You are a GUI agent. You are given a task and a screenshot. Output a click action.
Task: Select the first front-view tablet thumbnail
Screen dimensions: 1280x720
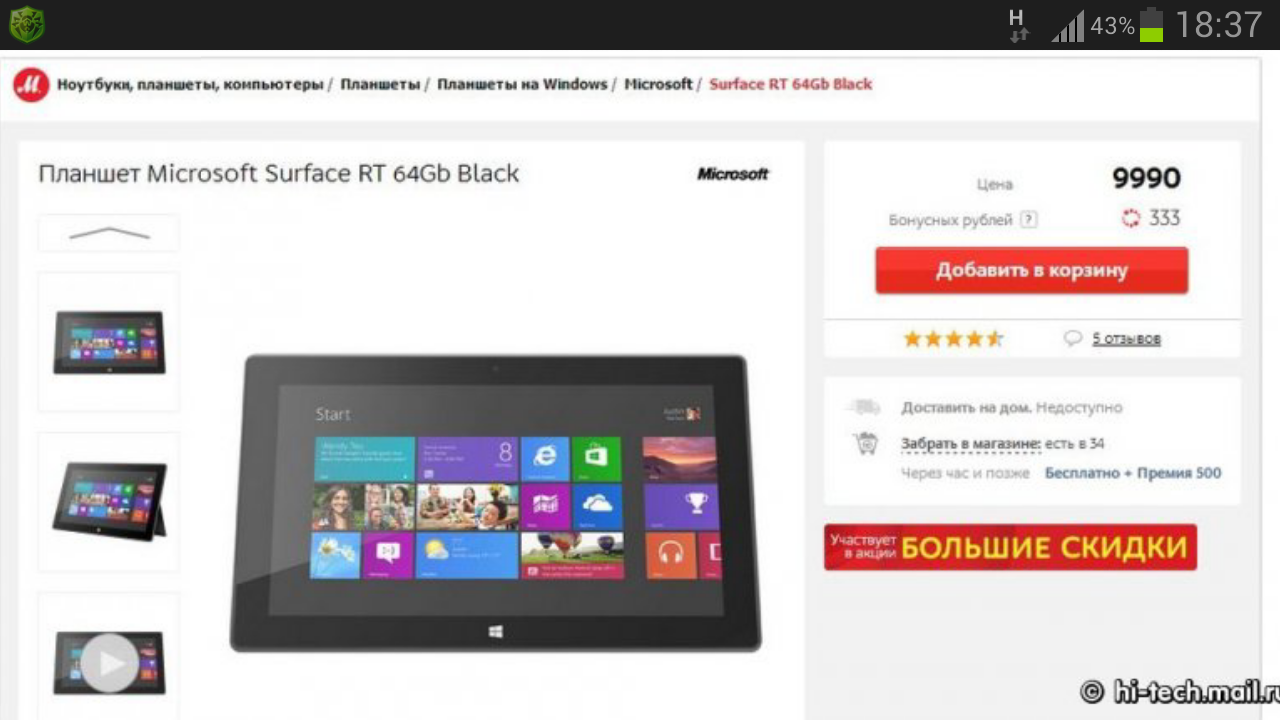pos(109,342)
